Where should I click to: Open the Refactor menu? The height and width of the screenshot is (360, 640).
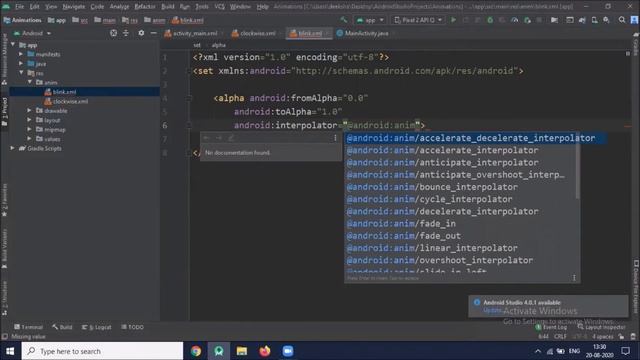pos(145,7)
